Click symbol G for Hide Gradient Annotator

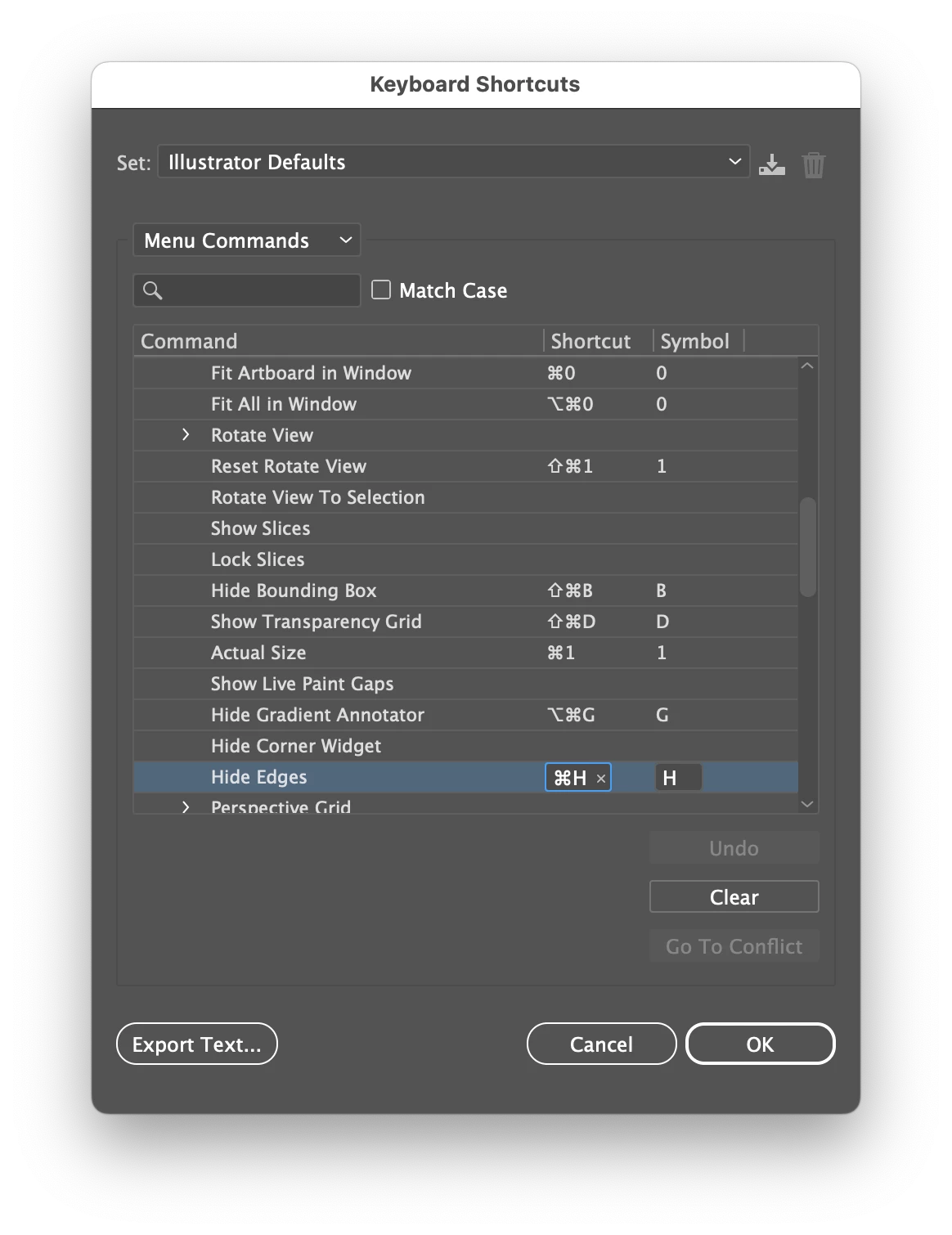pyautogui.click(x=662, y=715)
